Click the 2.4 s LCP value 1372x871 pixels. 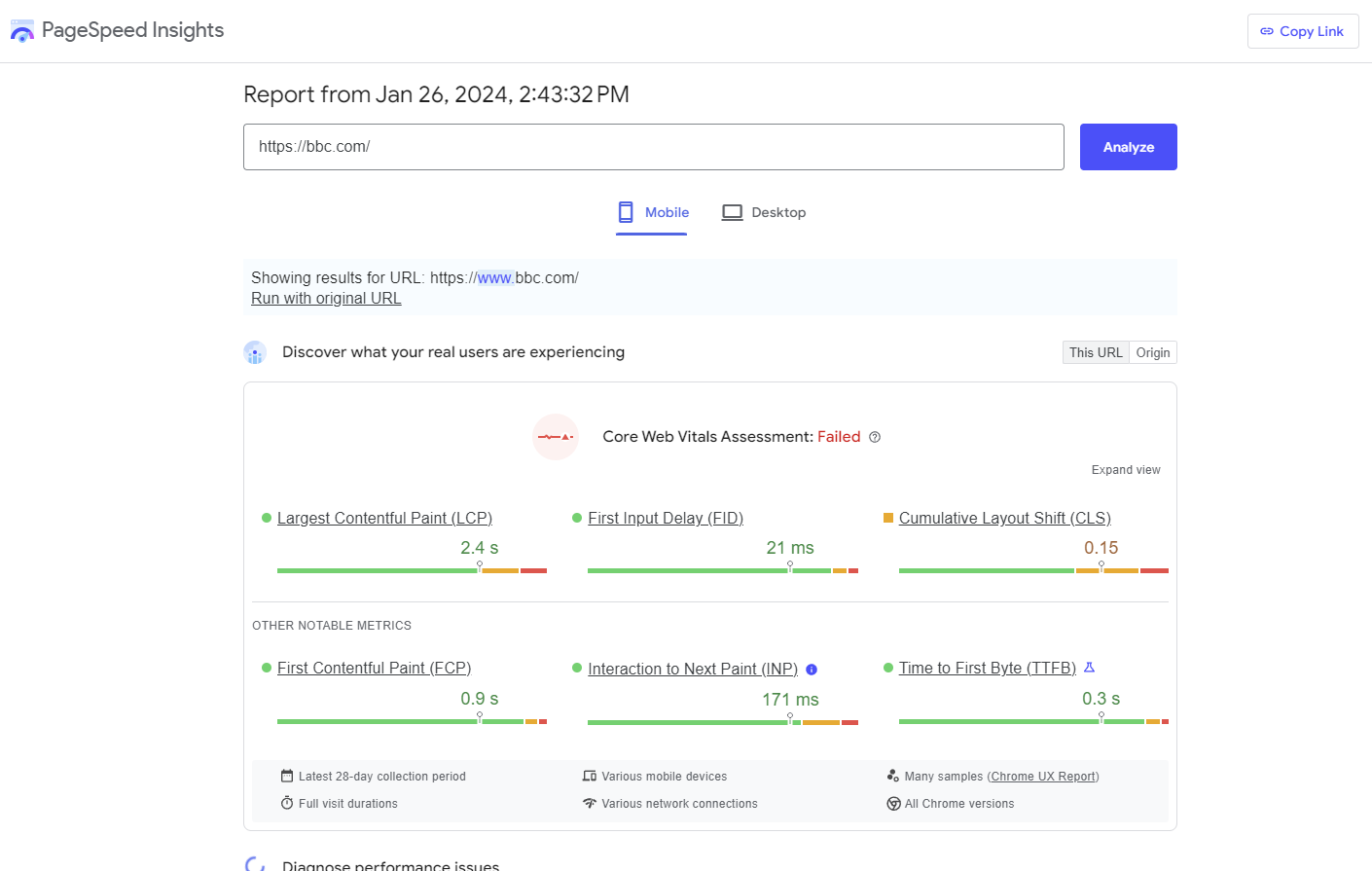pyautogui.click(x=480, y=548)
